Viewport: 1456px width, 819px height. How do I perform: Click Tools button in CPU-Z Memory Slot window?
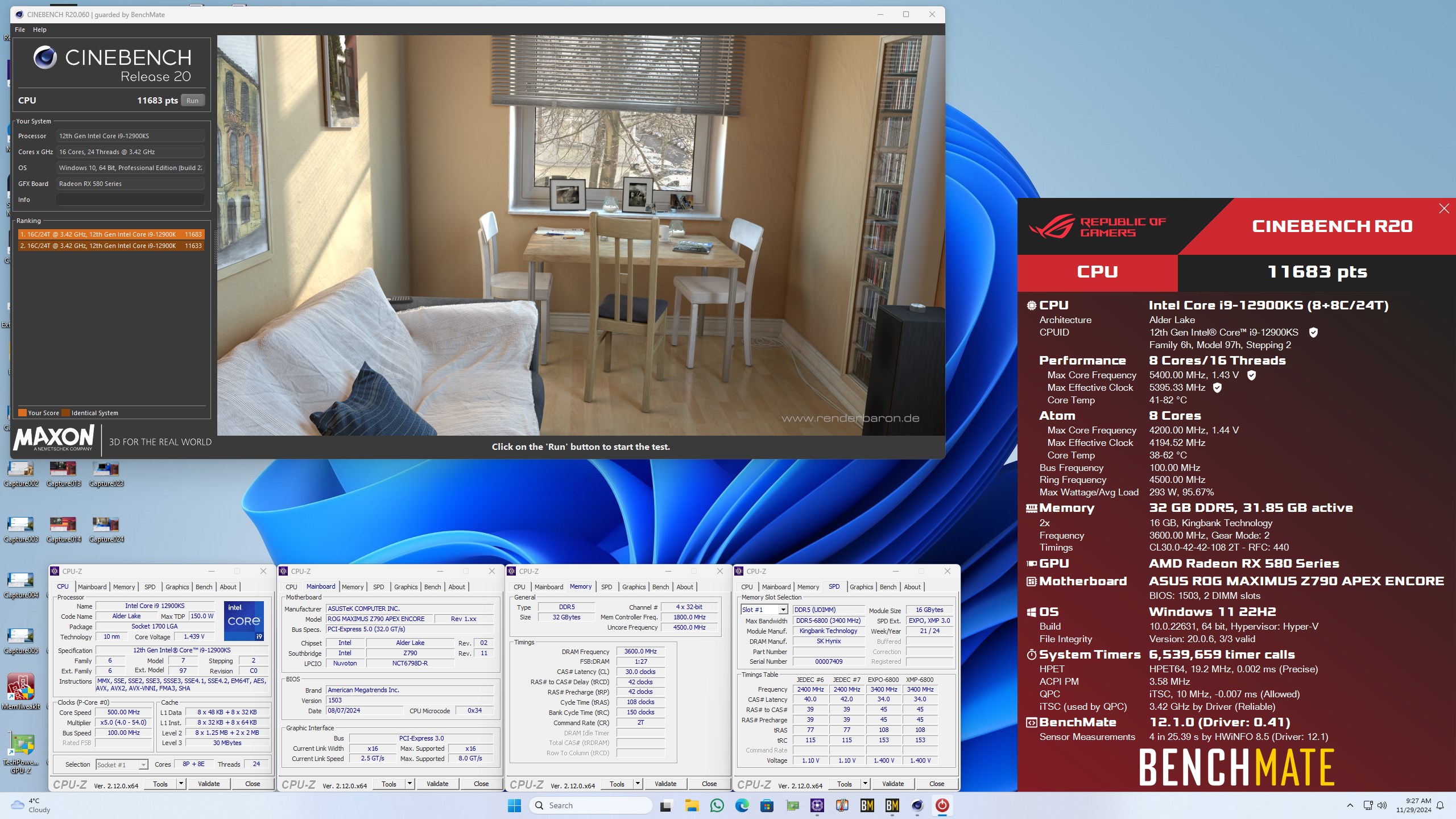click(845, 784)
